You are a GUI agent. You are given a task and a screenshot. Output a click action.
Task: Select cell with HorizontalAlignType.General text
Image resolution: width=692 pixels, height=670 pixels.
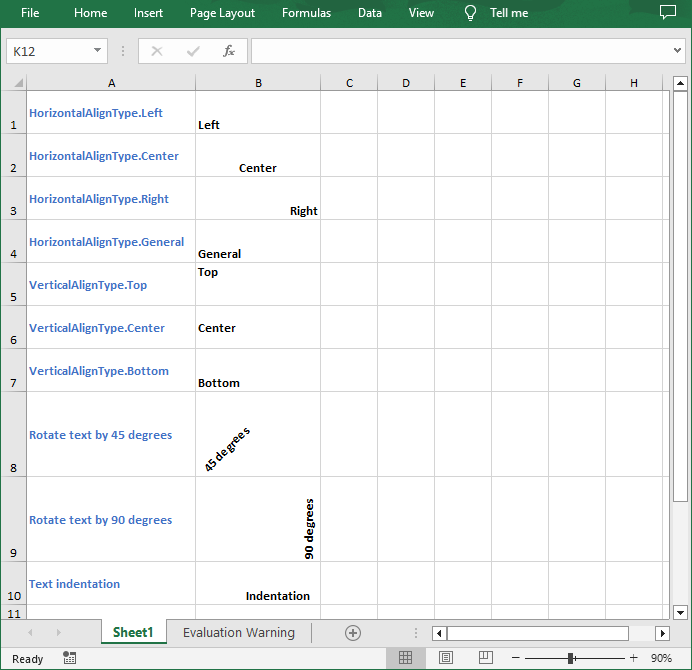point(111,241)
